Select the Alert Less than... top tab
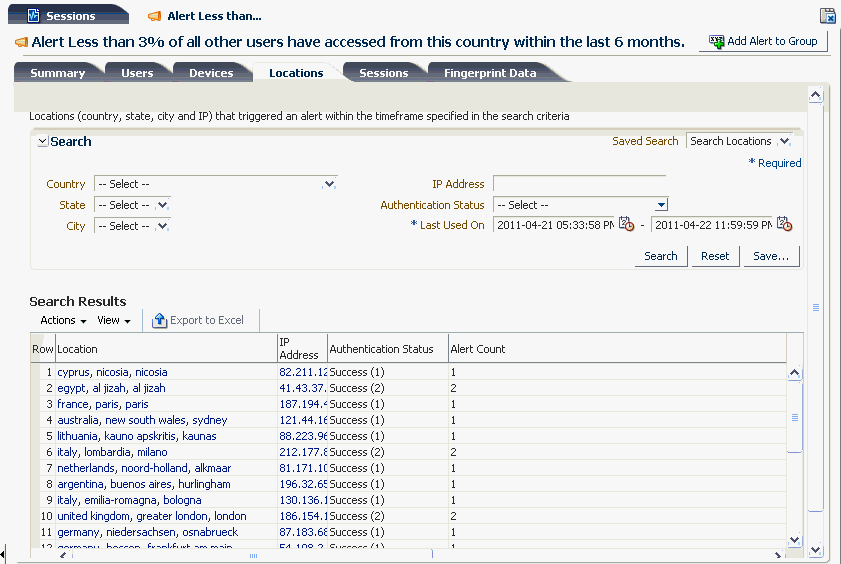Viewport: 841px width, 564px height. coord(205,16)
